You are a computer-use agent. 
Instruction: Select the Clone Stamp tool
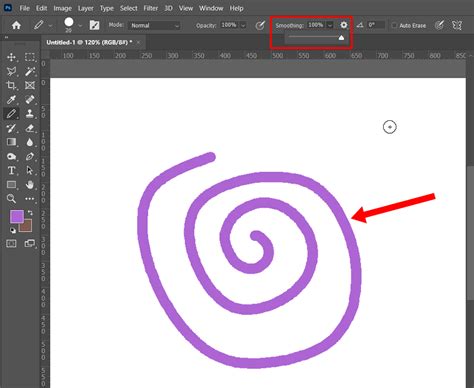30,114
